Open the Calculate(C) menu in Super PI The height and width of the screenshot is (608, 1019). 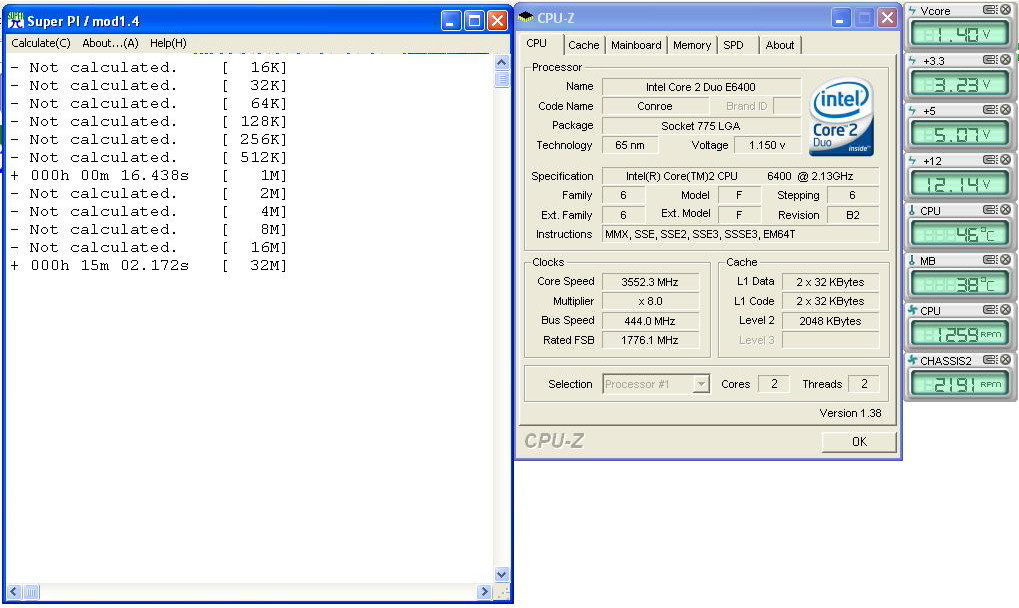41,43
